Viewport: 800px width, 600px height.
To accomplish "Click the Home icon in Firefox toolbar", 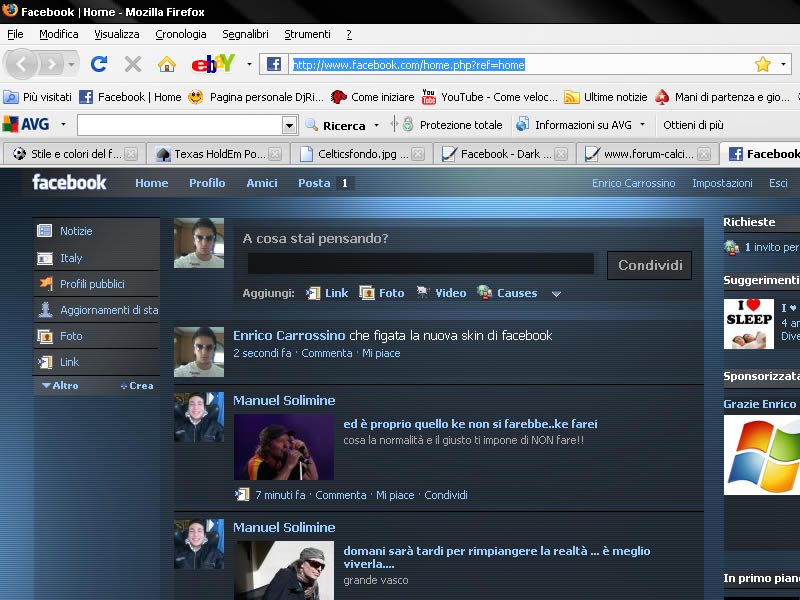I will point(166,64).
